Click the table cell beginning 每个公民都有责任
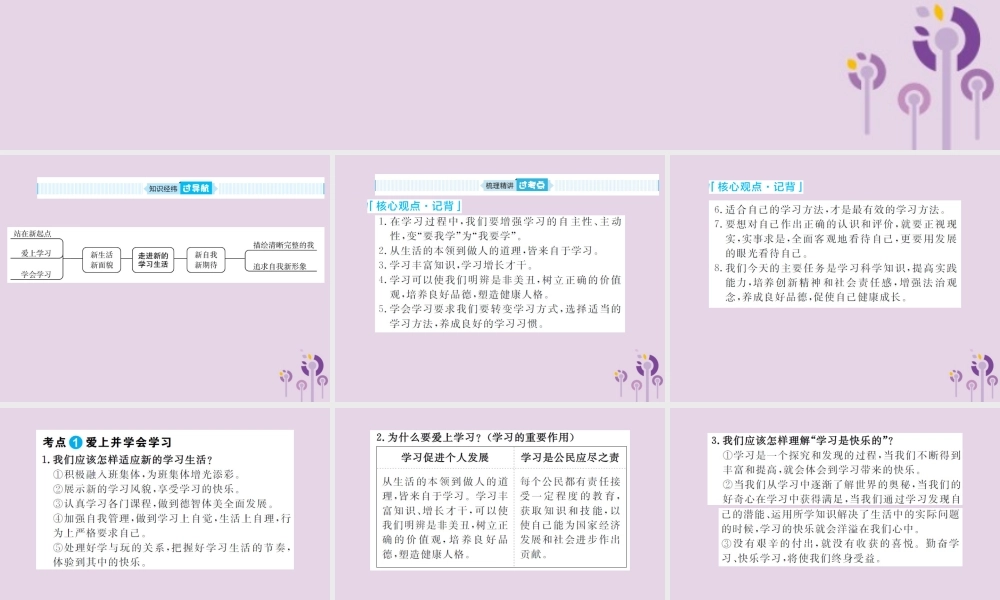This screenshot has width=1000, height=600. (570, 518)
